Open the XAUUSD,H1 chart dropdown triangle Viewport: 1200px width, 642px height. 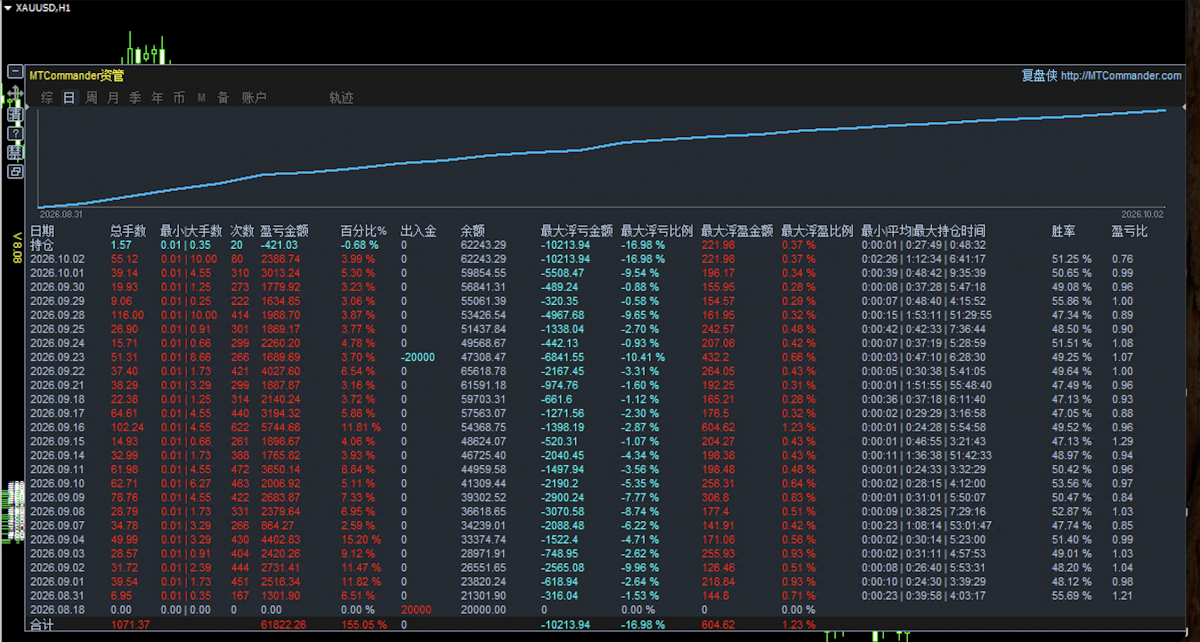coord(8,8)
